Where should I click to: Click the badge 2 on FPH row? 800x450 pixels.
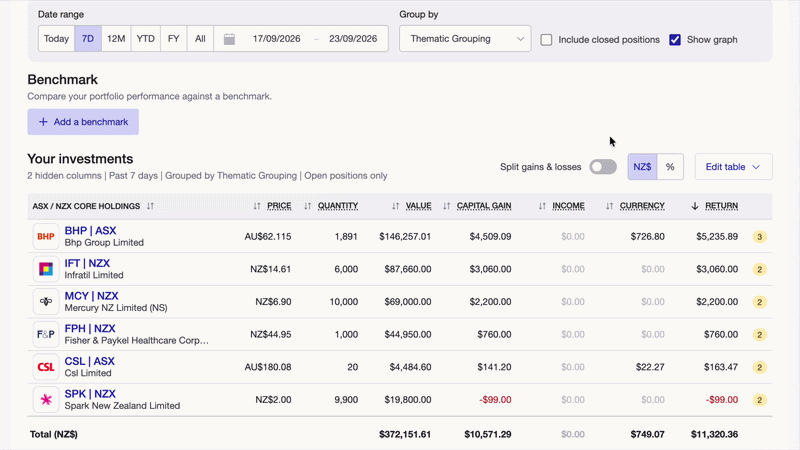(x=759, y=335)
